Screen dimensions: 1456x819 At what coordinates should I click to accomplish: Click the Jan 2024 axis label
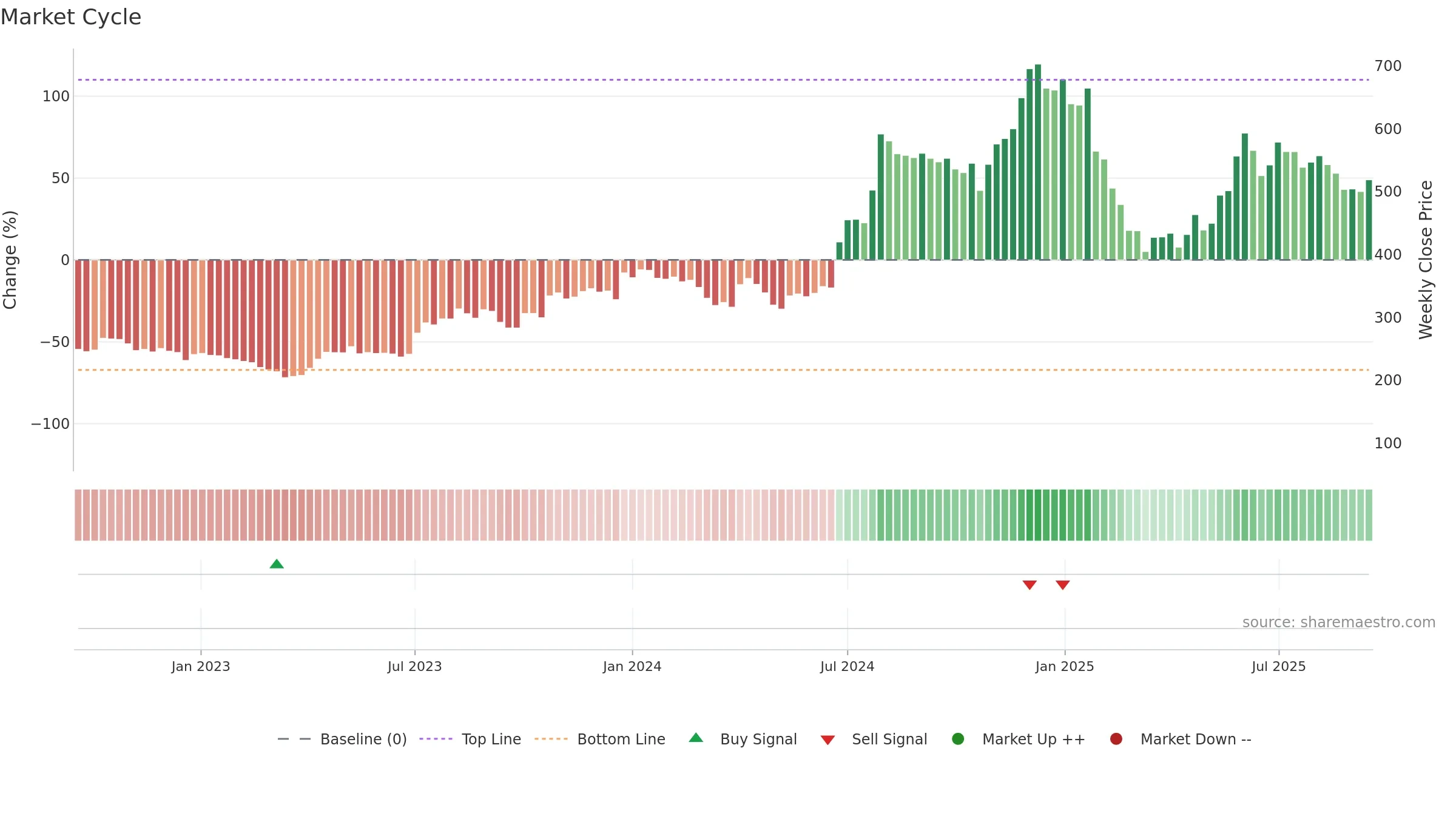pos(632,667)
